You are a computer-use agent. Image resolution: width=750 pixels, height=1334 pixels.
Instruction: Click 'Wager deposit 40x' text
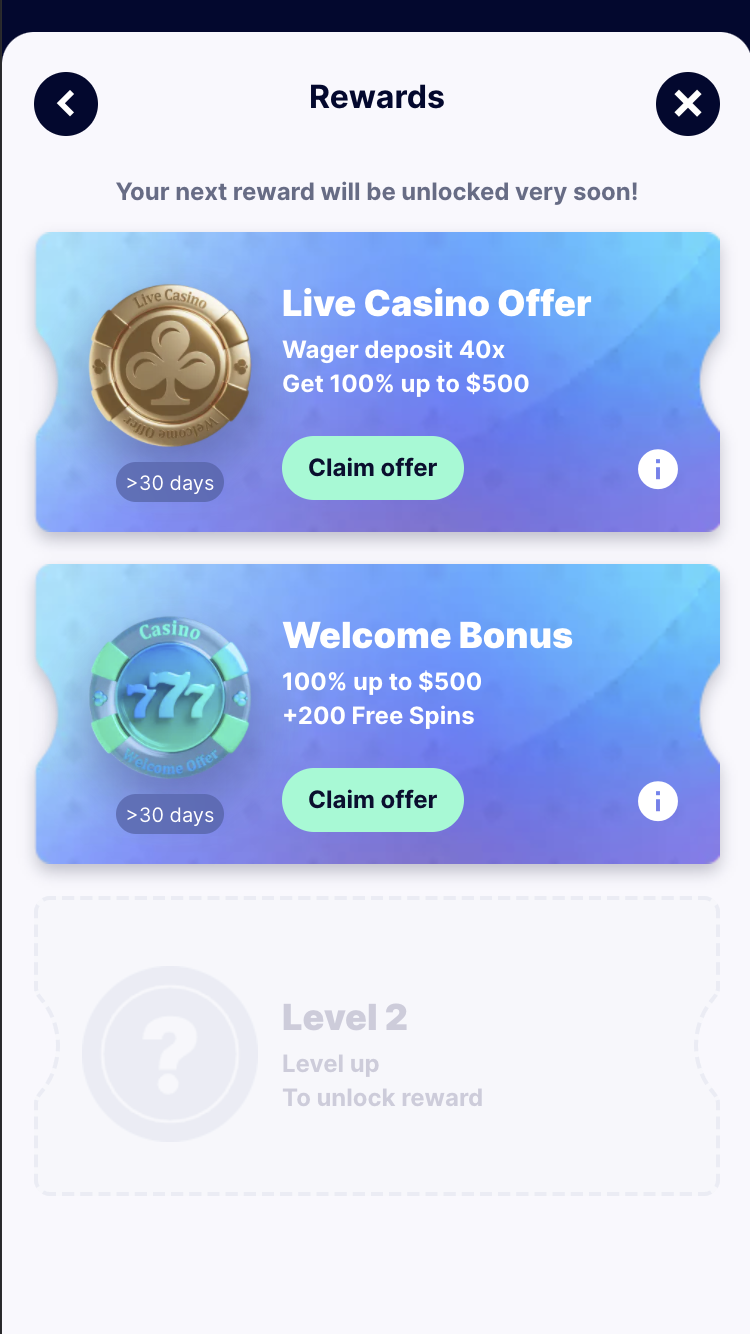pos(394,350)
